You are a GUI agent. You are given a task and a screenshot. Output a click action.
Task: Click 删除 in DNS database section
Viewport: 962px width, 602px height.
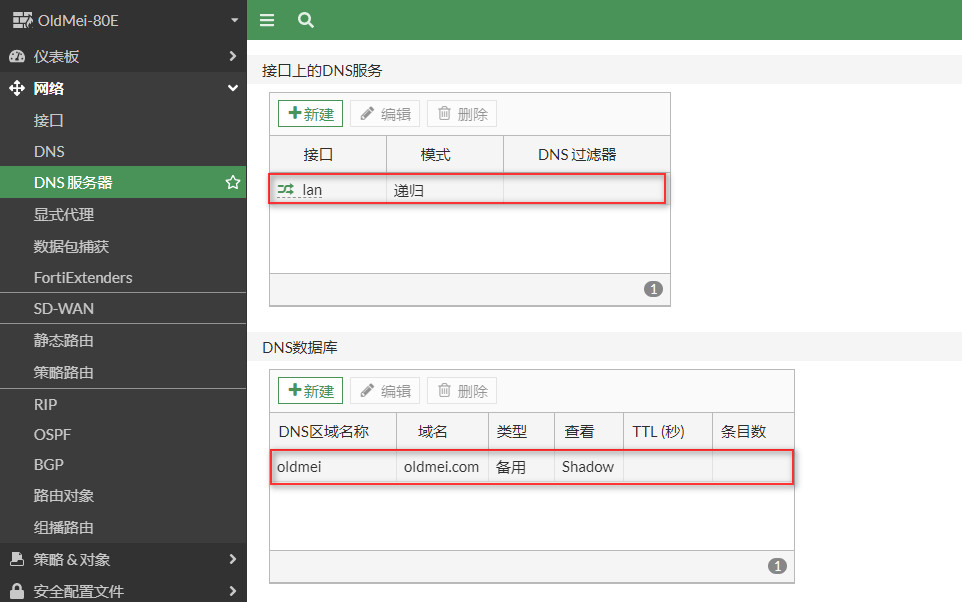click(462, 390)
